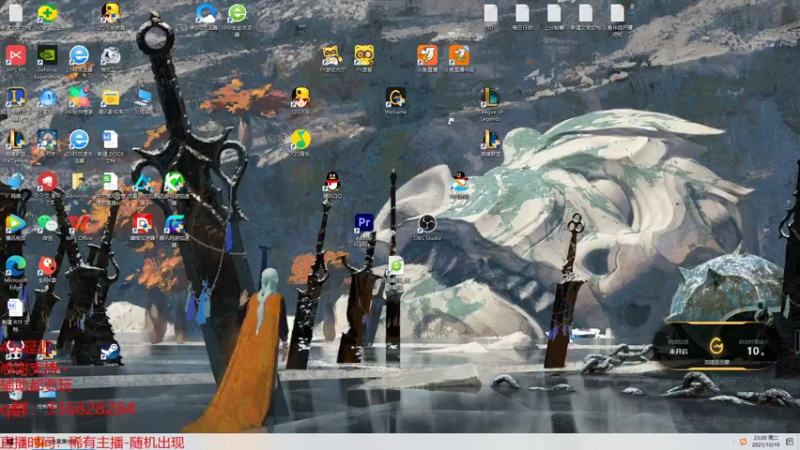Open the red parrot karaoke shortcut

[47, 266]
